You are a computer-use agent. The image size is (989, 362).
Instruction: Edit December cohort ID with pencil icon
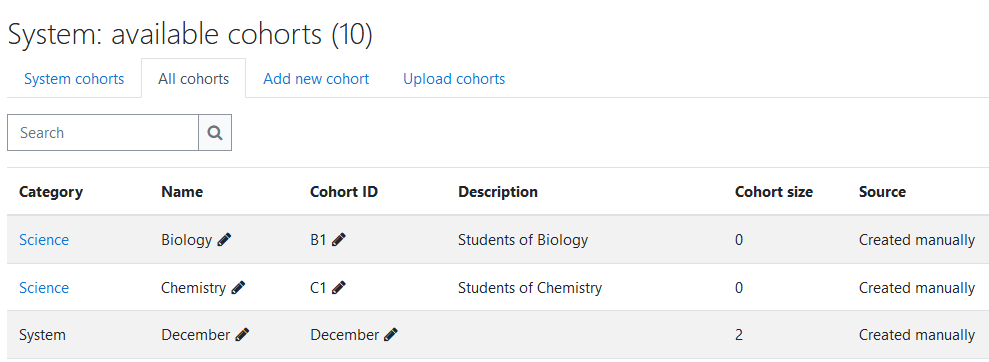click(391, 335)
